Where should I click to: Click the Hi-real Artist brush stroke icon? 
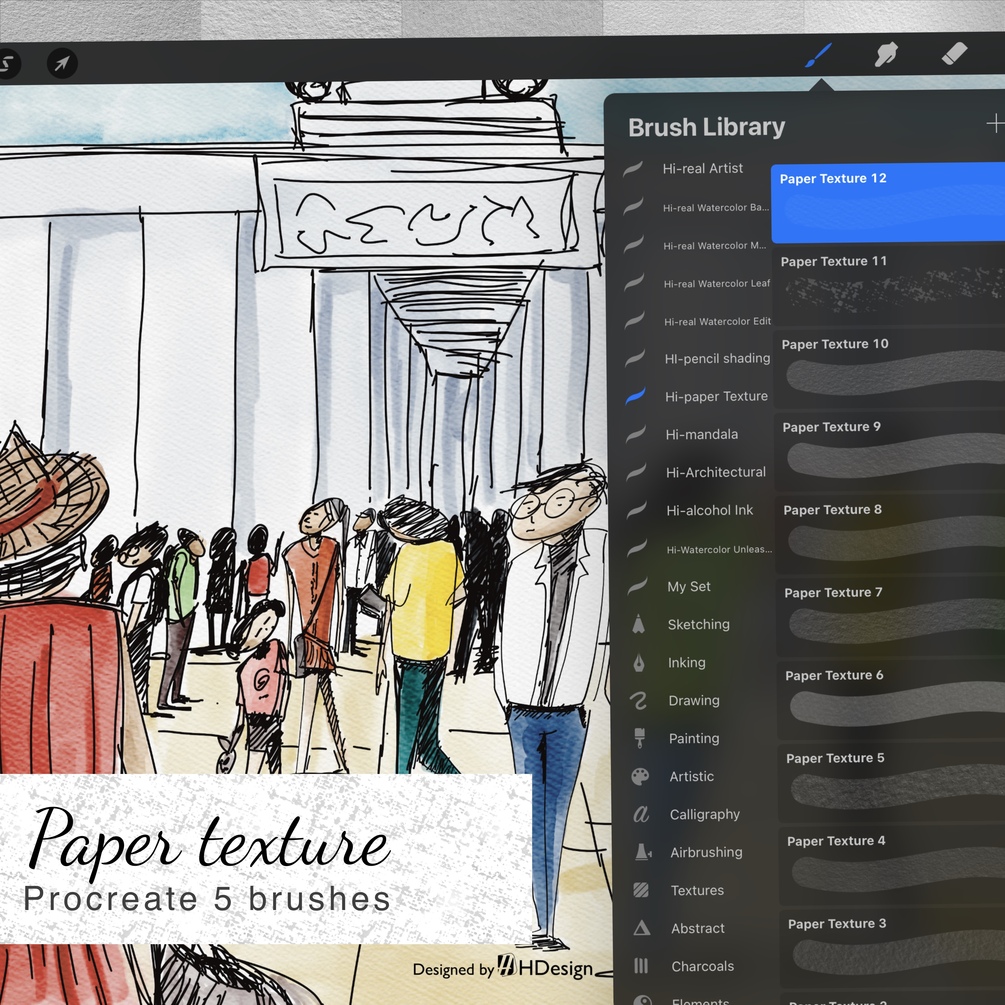click(x=633, y=169)
